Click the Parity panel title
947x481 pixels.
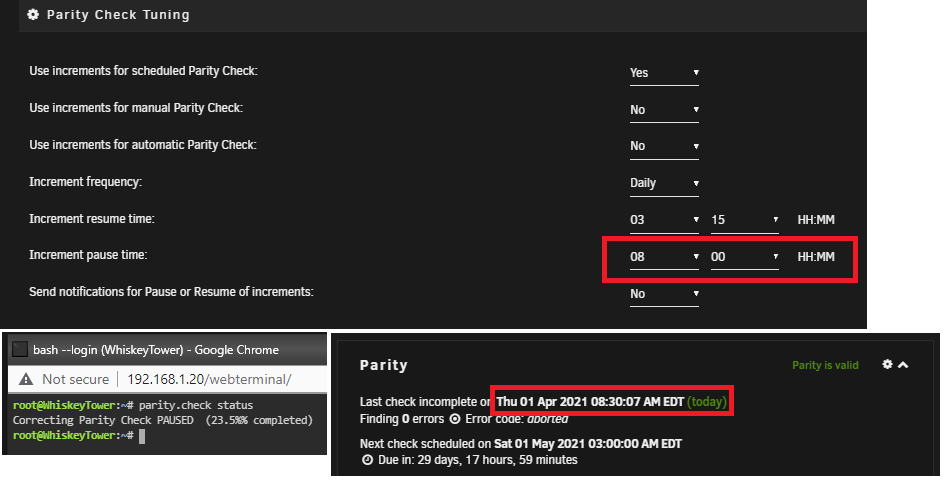click(x=384, y=365)
